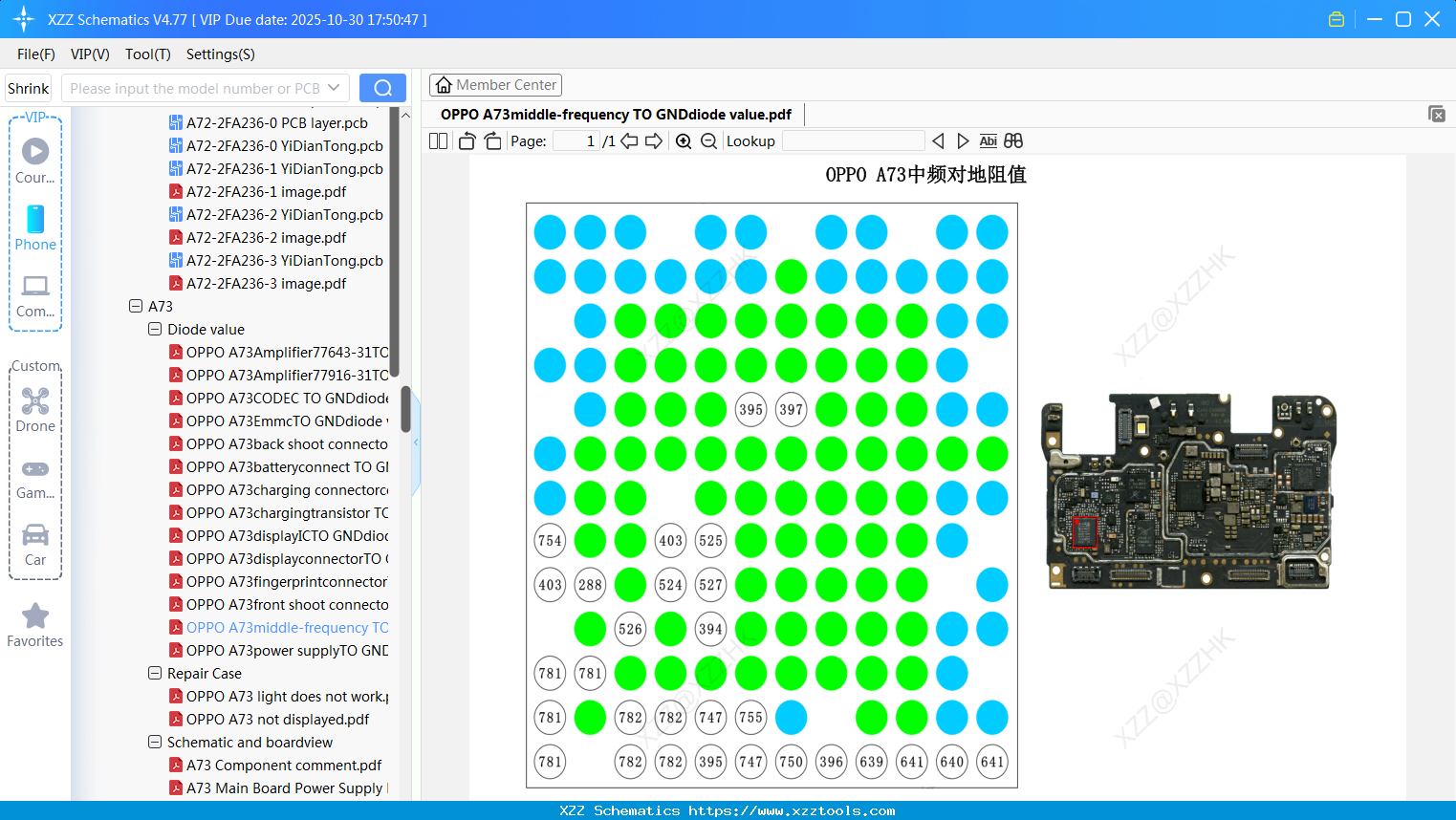Image resolution: width=1456 pixels, height=820 pixels.
Task: Click the Car category icon
Action: point(34,542)
